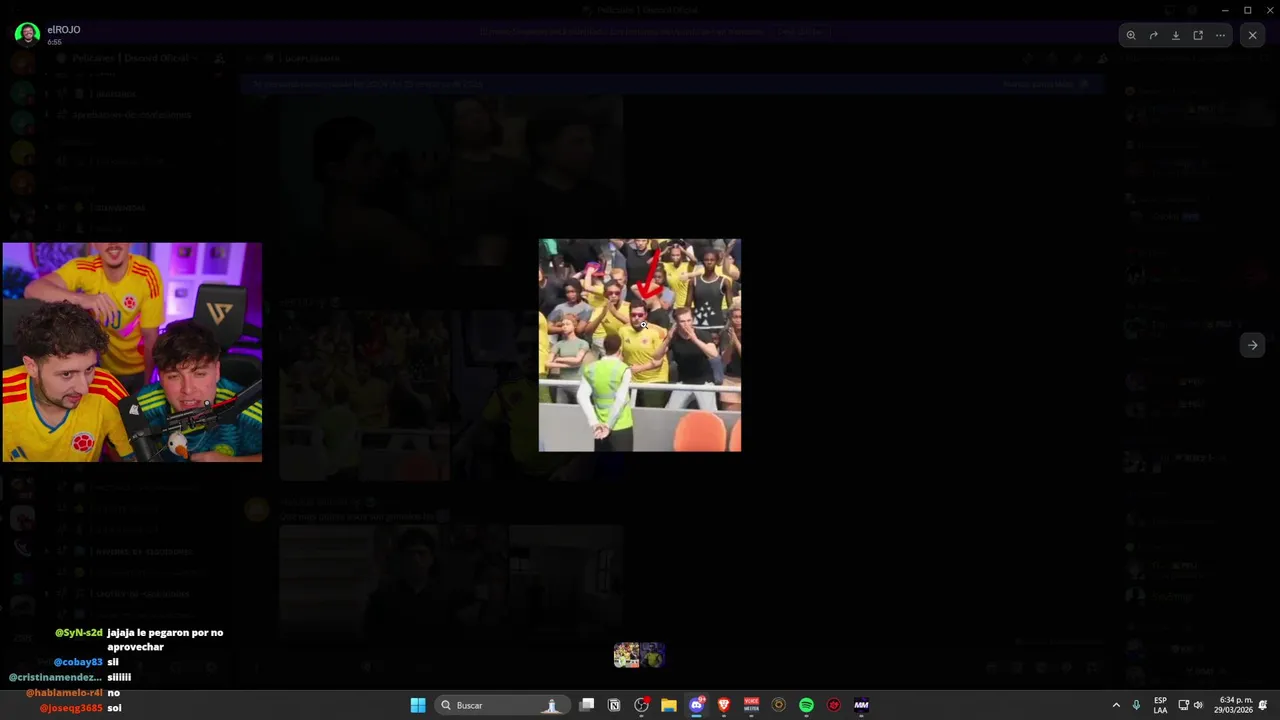Open Task View from the taskbar
1280x720 pixels.
pos(587,705)
